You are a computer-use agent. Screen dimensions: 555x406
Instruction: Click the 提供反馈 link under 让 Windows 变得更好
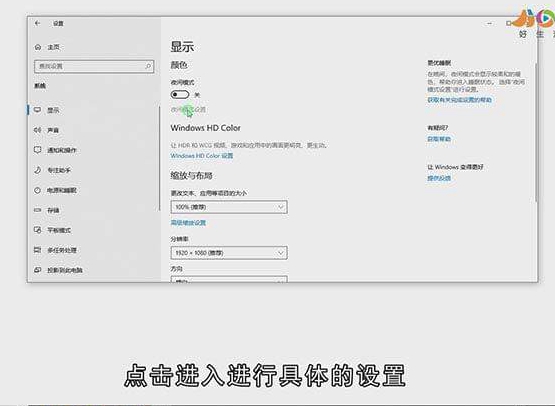[439, 178]
